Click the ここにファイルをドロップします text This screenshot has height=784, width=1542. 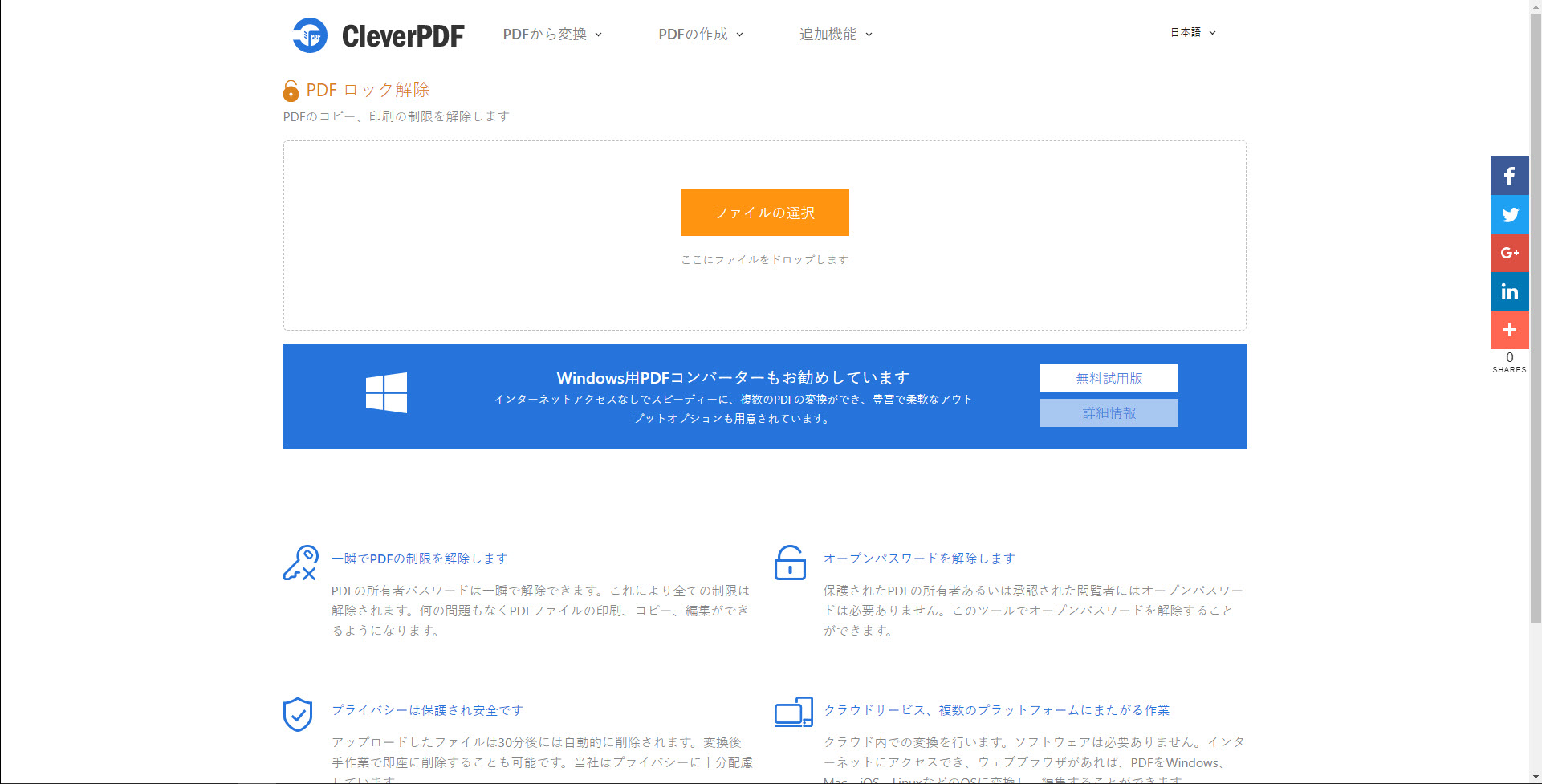764,259
